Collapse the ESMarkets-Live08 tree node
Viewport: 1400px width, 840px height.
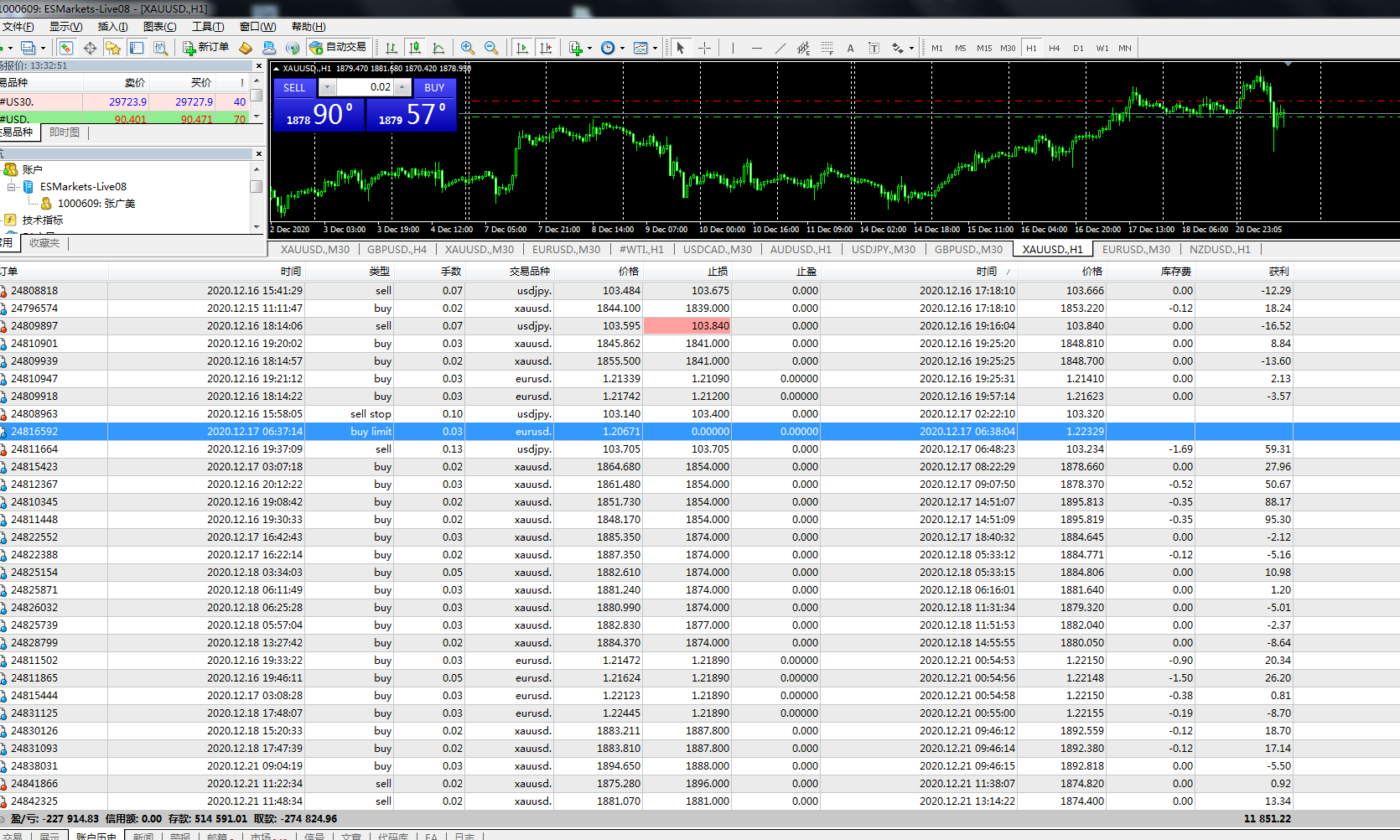tap(12, 186)
